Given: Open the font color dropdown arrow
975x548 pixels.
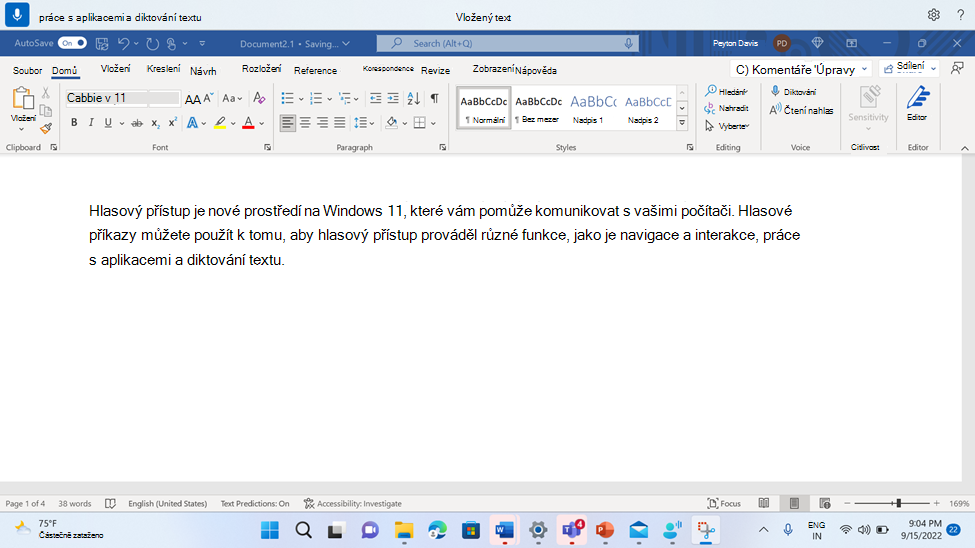Looking at the screenshot, I should [x=262, y=123].
